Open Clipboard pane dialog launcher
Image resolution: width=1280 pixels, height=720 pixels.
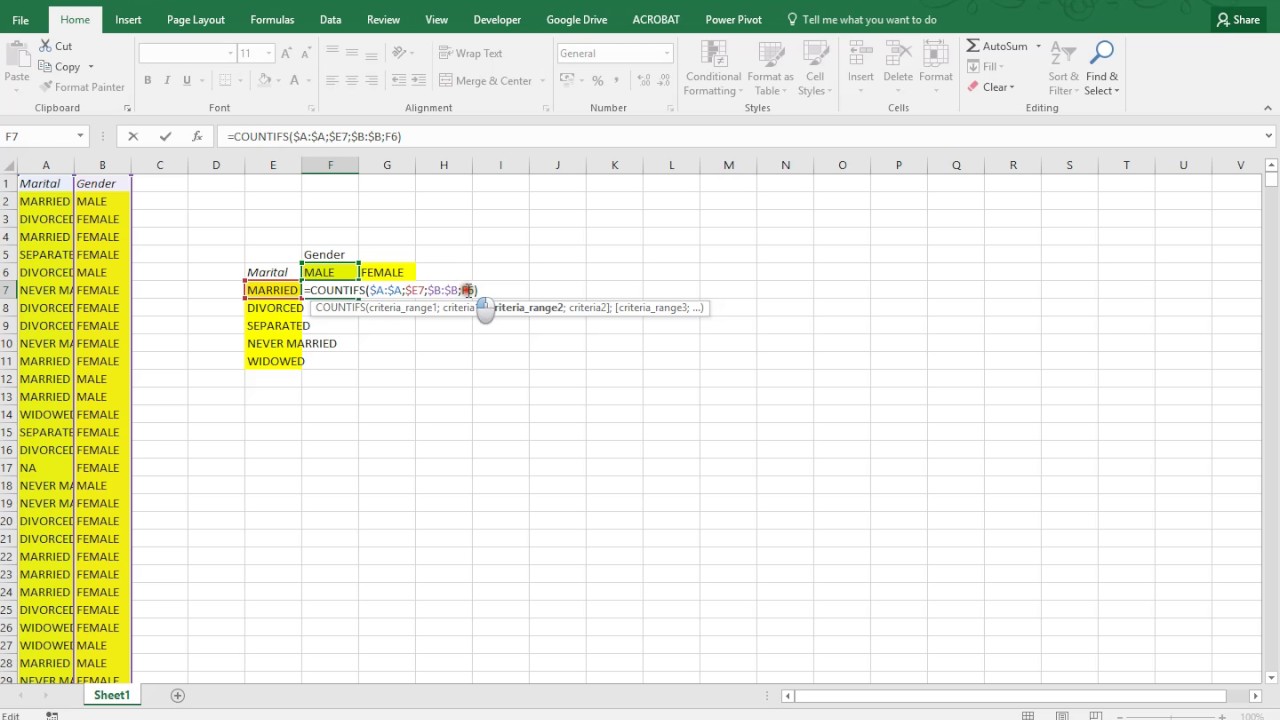point(127,108)
